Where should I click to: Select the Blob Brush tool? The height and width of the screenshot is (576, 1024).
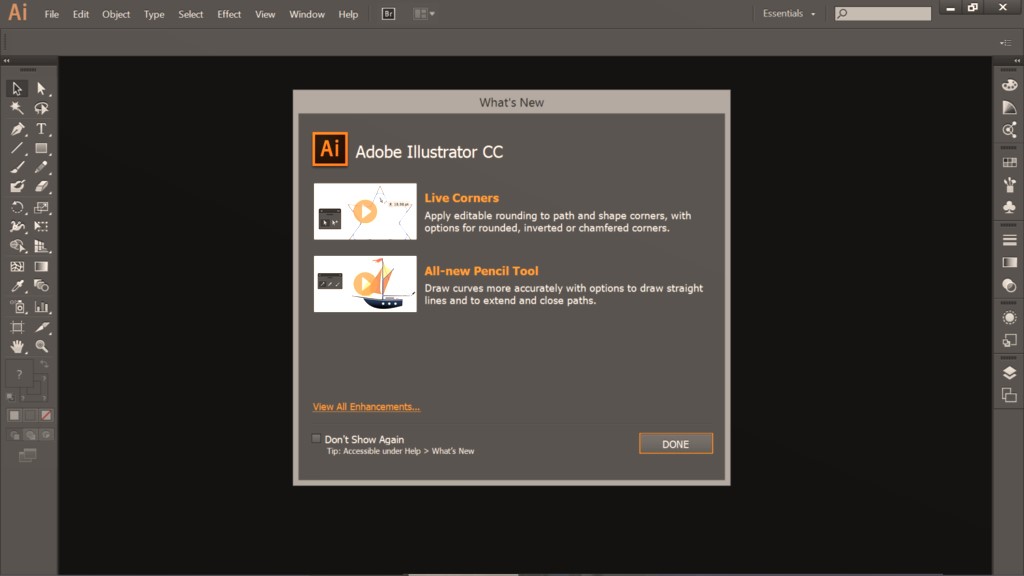pyautogui.click(x=17, y=187)
